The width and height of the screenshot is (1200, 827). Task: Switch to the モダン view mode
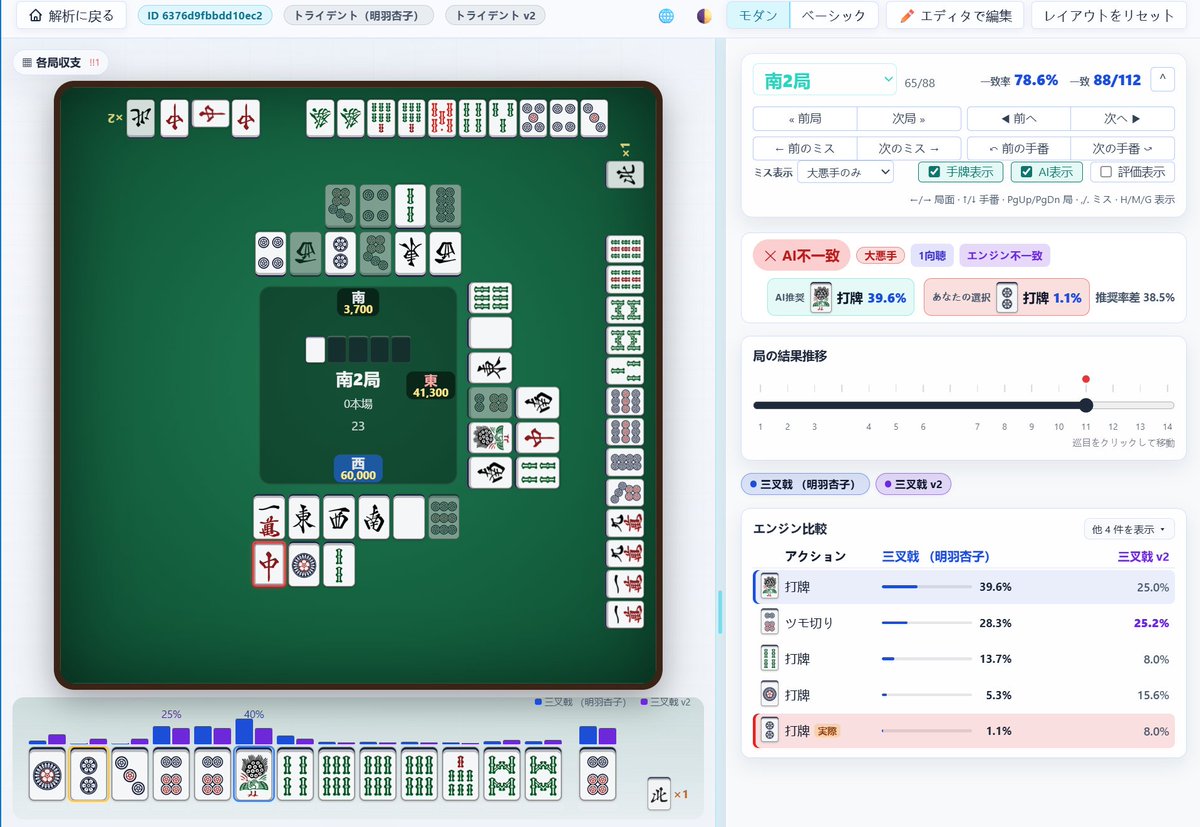pyautogui.click(x=757, y=16)
